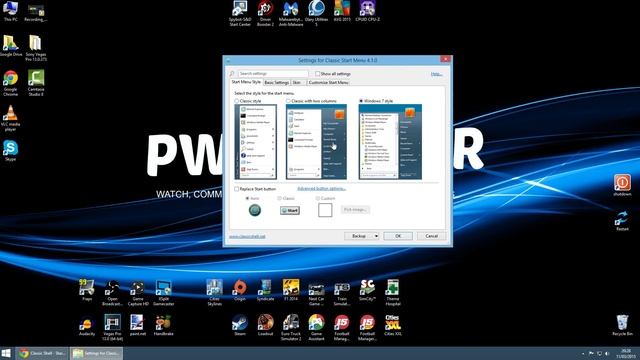
Task: Choose the Windows 7 style radio button
Action: pos(361,101)
